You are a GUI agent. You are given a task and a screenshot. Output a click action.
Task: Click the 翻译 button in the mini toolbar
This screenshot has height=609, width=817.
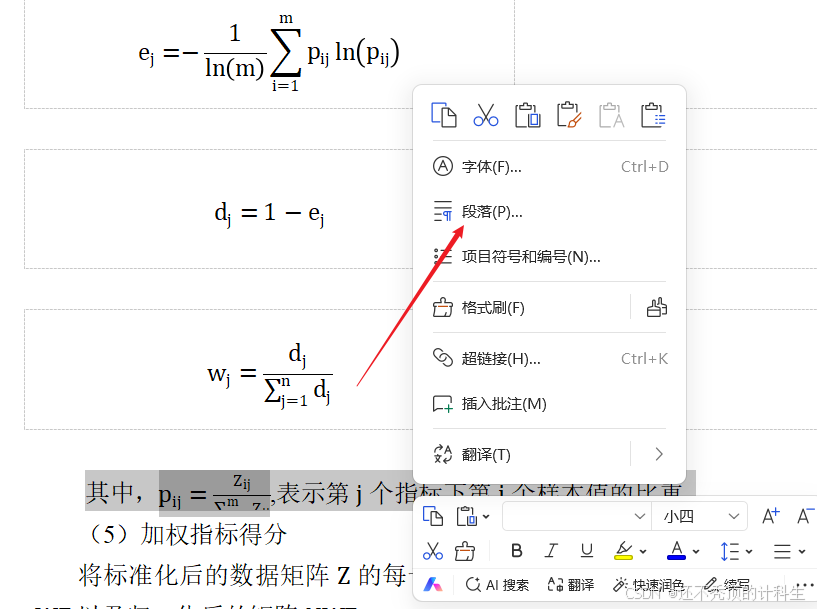pyautogui.click(x=571, y=585)
